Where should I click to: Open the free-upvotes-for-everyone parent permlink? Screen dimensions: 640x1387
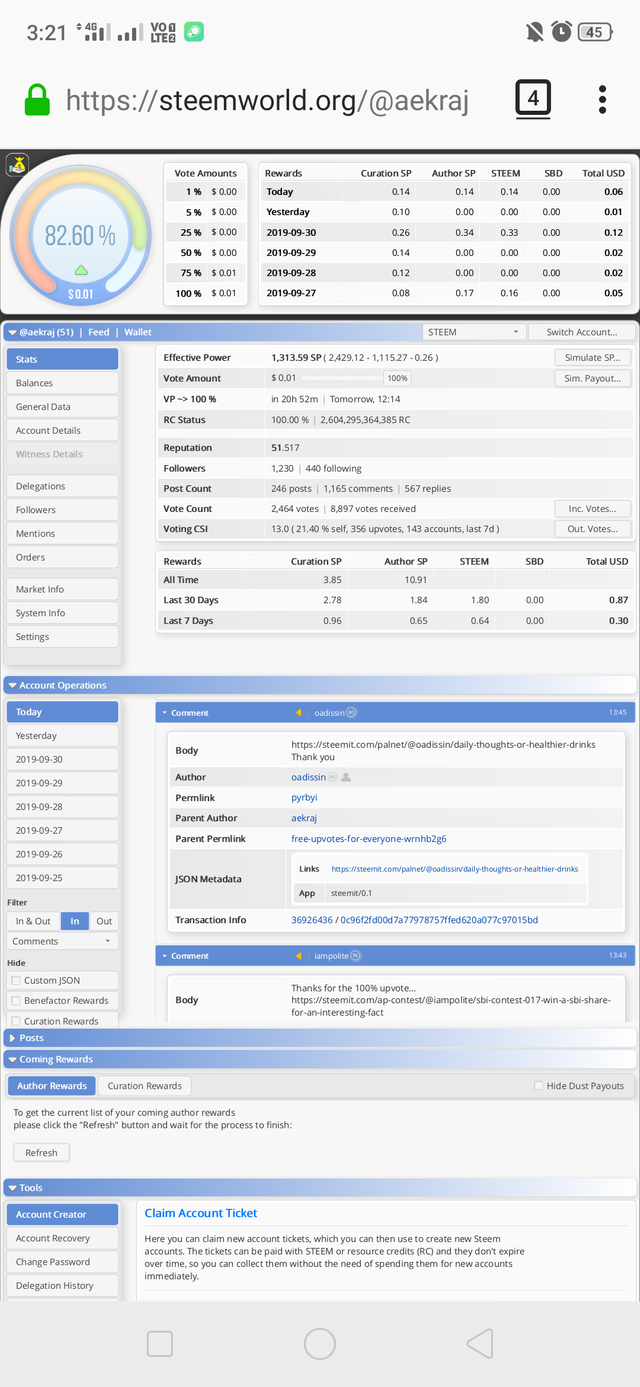369,839
